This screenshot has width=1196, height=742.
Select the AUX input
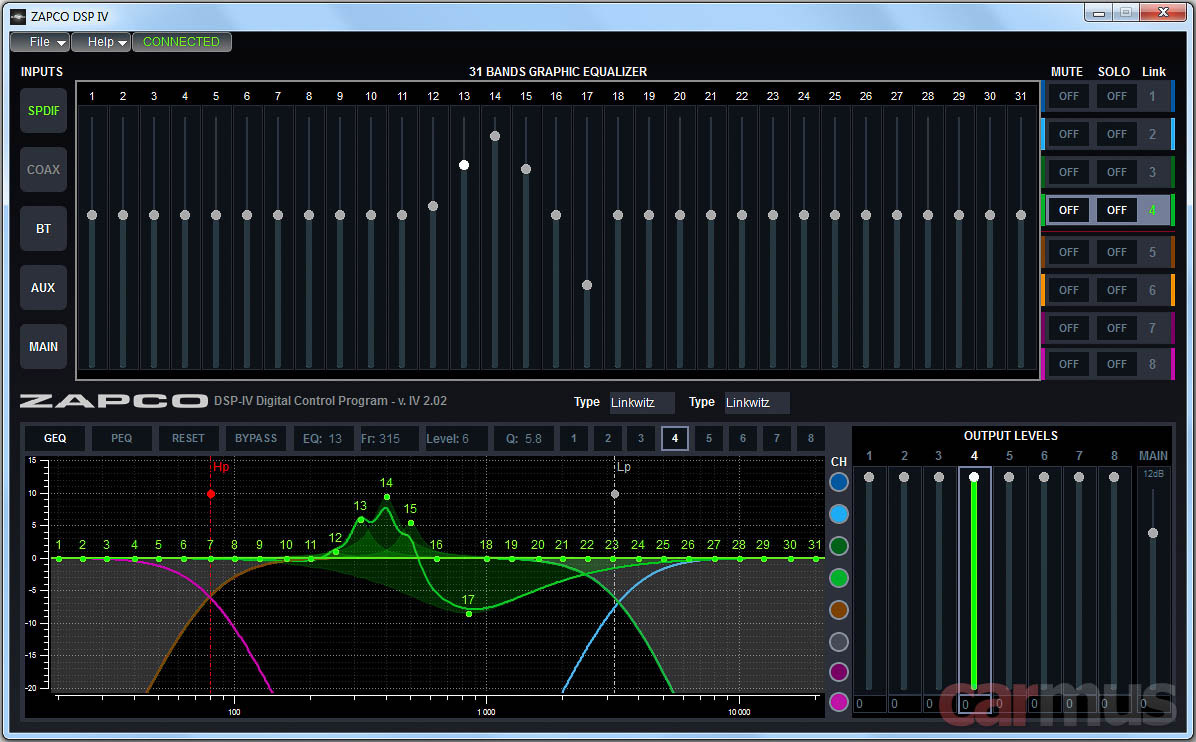tap(43, 287)
